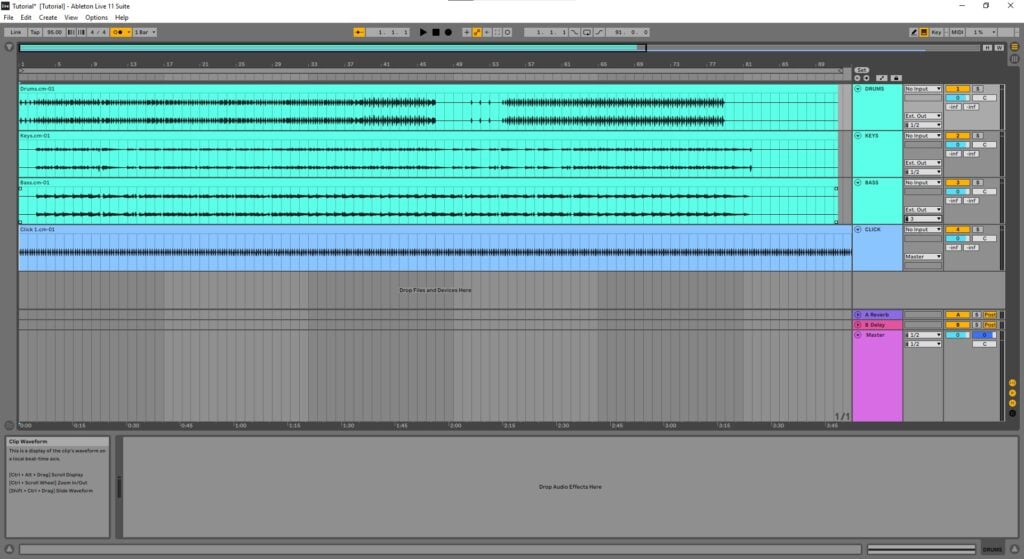Click the Punch-In switch icon

click(x=574, y=32)
